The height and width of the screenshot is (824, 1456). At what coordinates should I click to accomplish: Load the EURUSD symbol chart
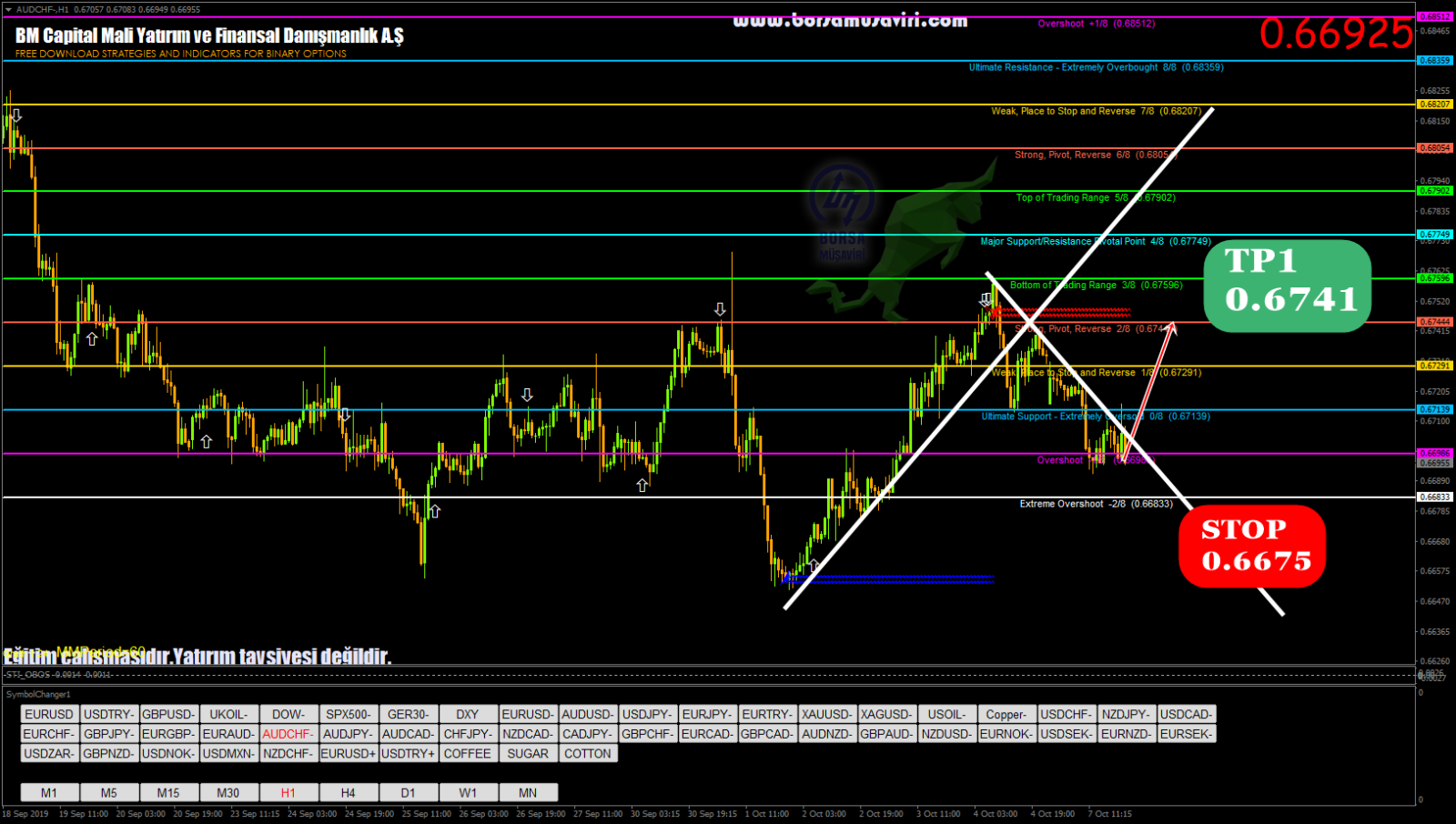49,714
